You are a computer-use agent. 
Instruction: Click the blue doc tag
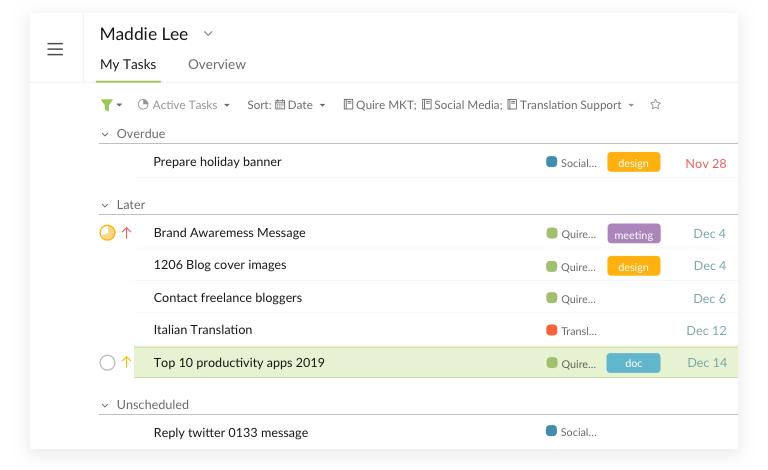point(633,363)
